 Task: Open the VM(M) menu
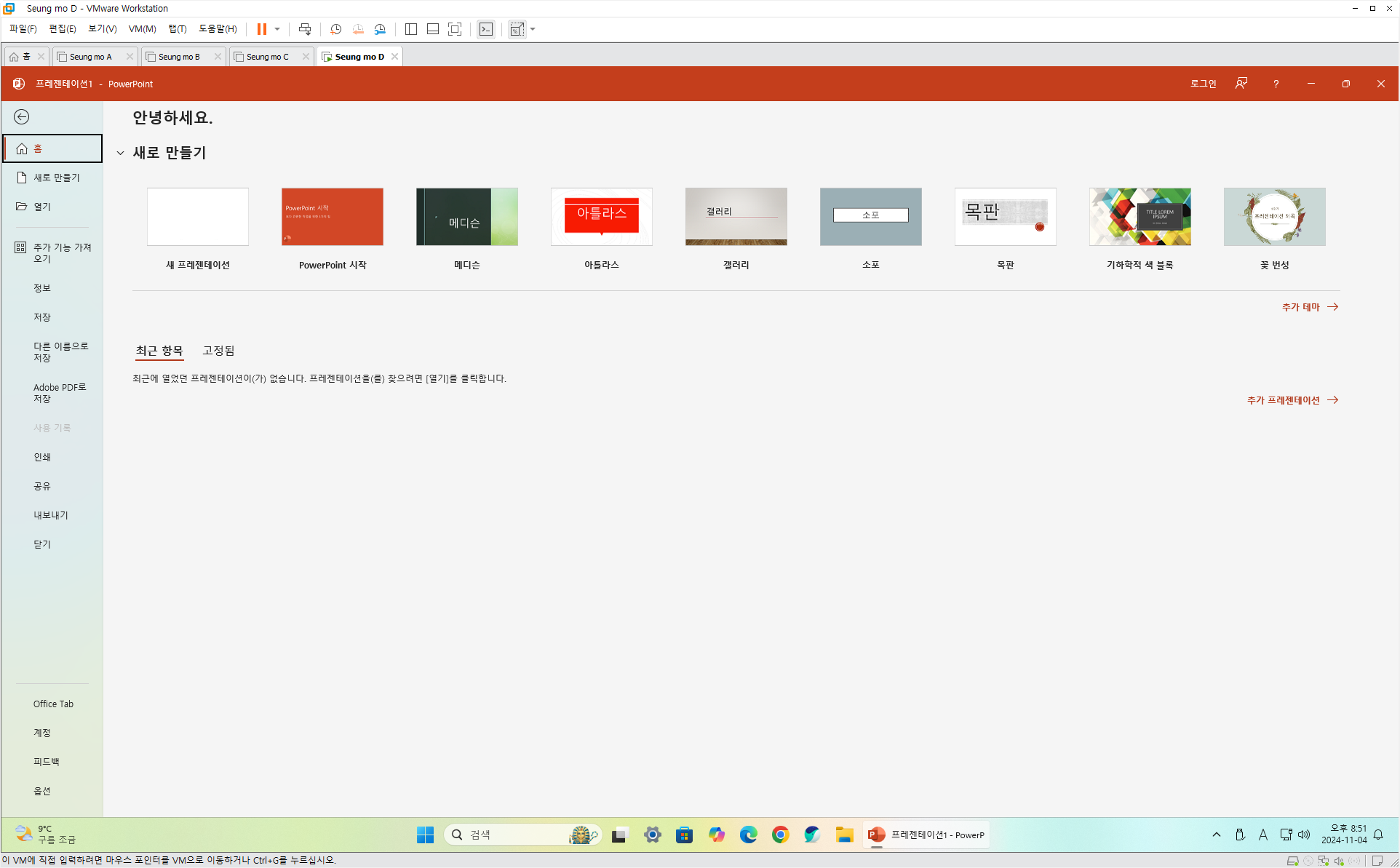[142, 29]
